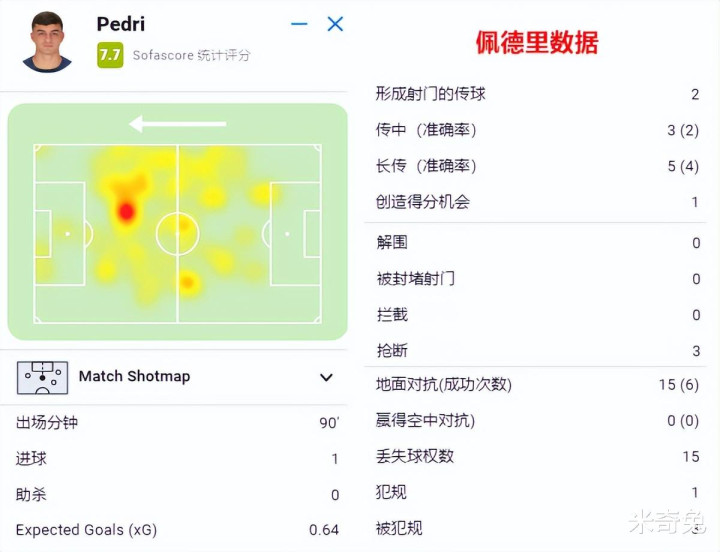Screen dimensions: 720x552
Task: Click the 佩德里数据 red heading
Action: coord(537,43)
